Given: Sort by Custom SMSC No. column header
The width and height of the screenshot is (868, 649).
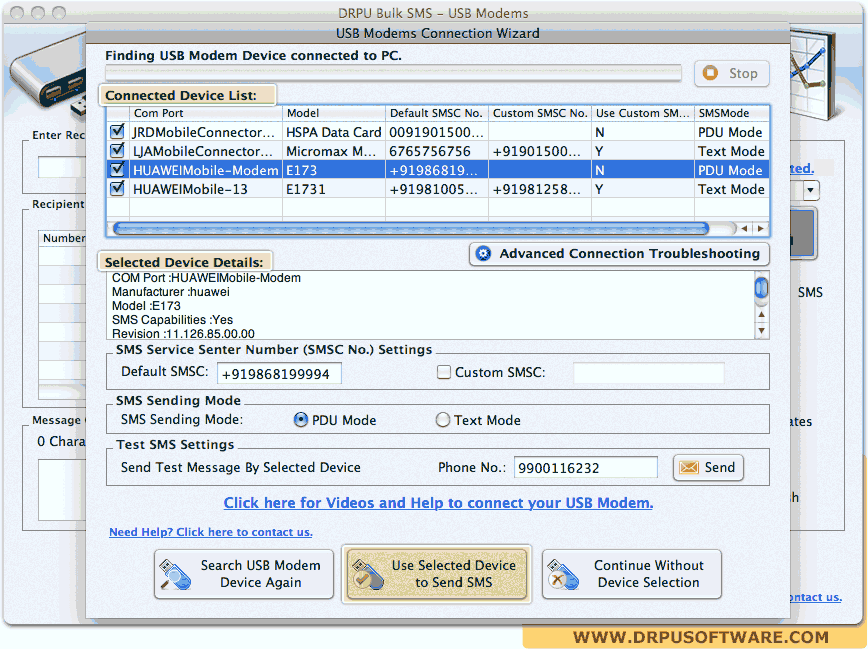Looking at the screenshot, I should tap(540, 113).
